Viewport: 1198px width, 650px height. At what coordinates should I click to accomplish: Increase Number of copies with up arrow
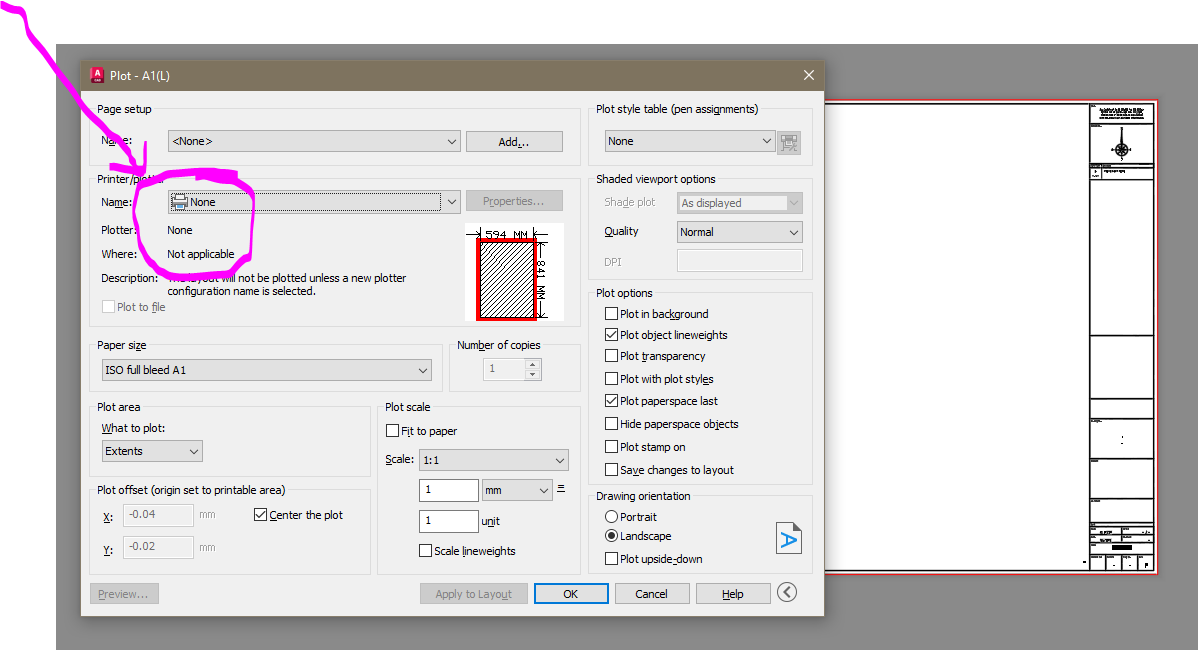tap(532, 362)
